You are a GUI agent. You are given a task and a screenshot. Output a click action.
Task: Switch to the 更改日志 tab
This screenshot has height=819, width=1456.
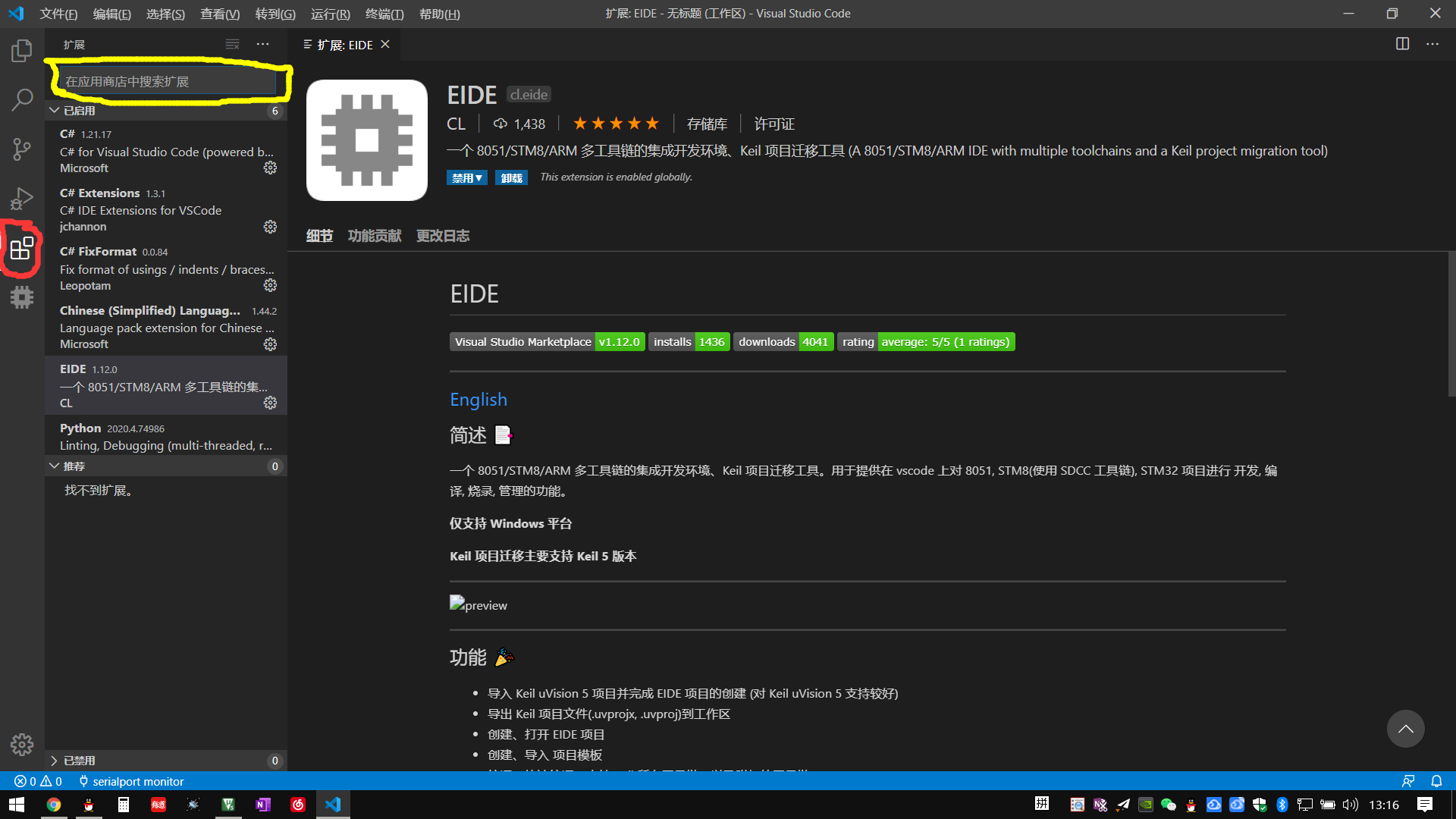click(442, 235)
